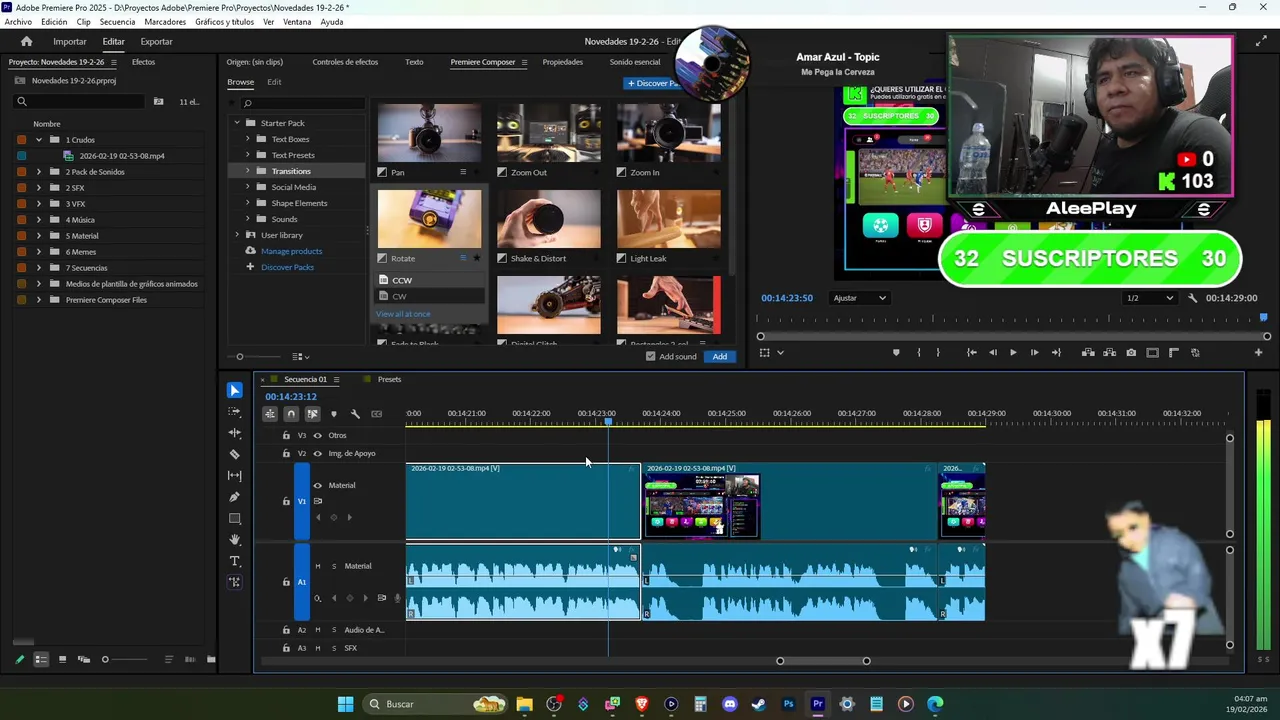Add a marker in the timeline

coord(334,414)
